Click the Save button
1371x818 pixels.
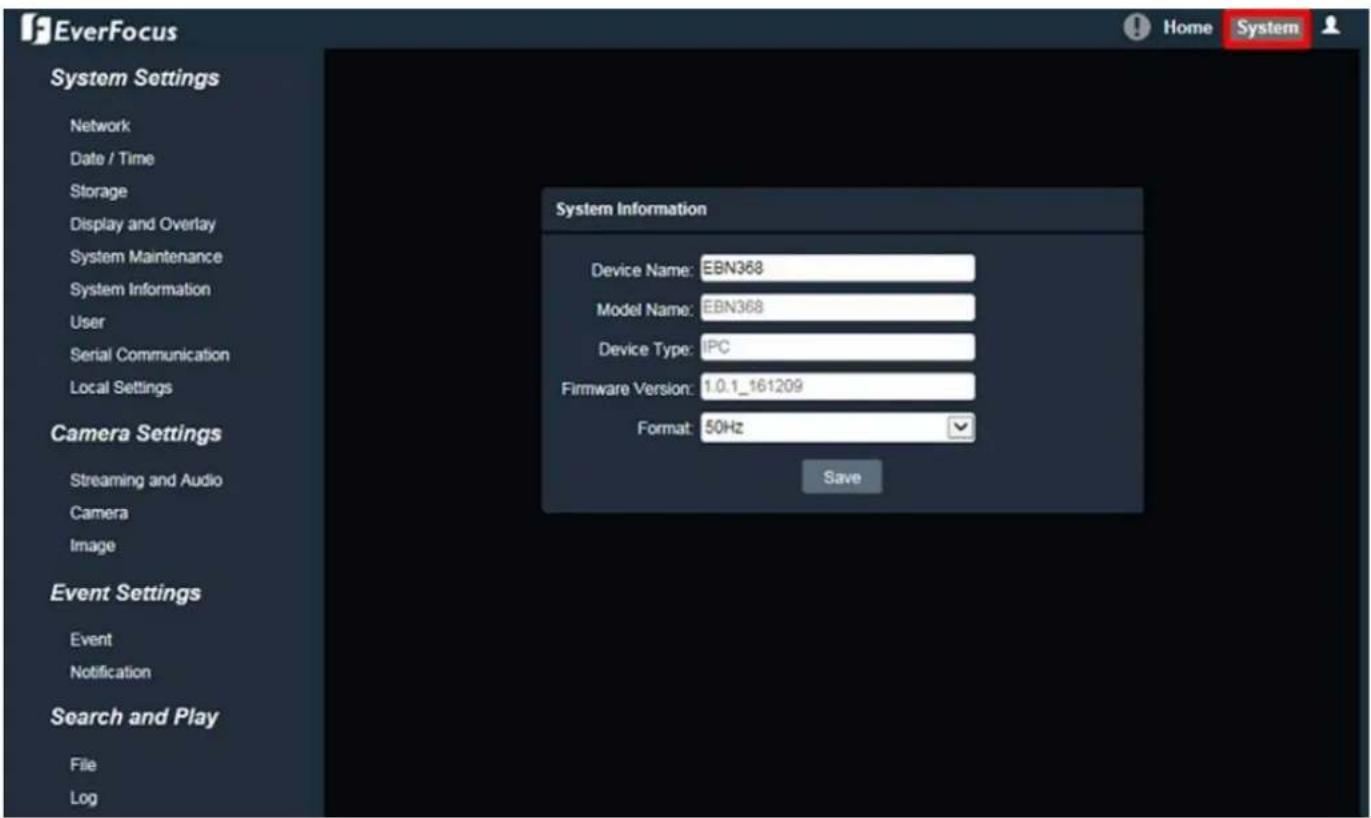pyautogui.click(x=842, y=477)
